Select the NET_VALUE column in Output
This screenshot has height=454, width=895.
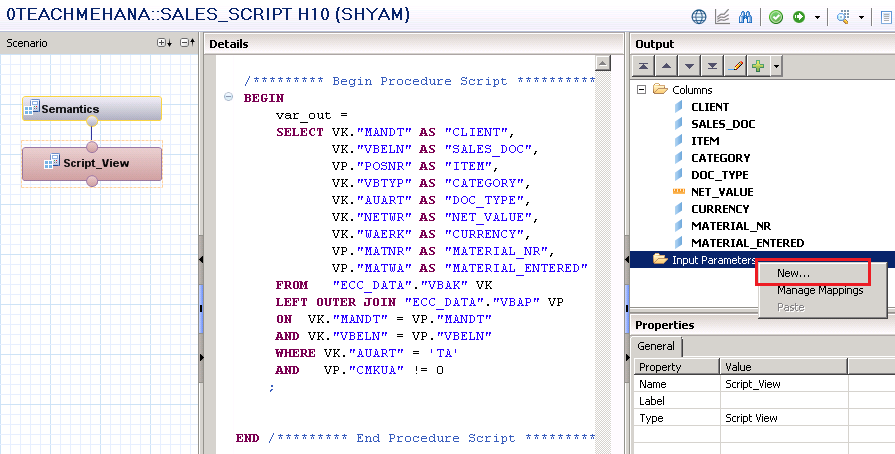(x=722, y=192)
